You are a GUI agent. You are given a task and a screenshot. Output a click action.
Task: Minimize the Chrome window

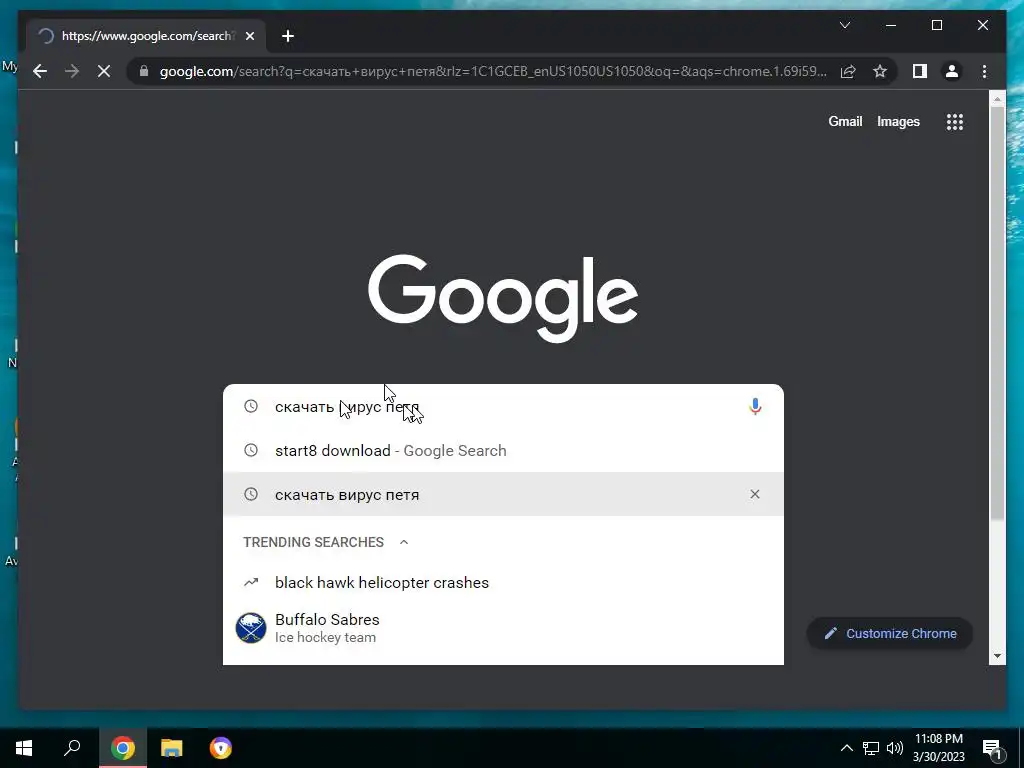pos(891,25)
